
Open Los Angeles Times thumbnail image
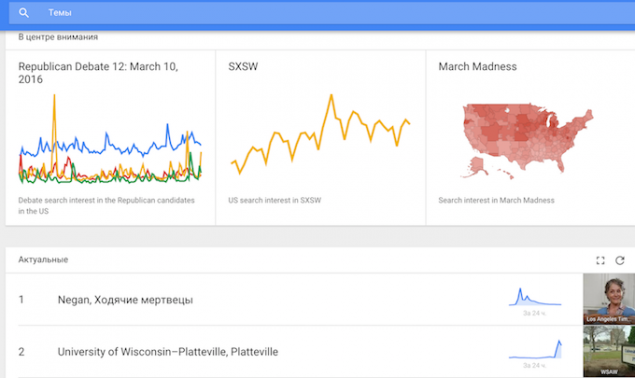point(609,299)
